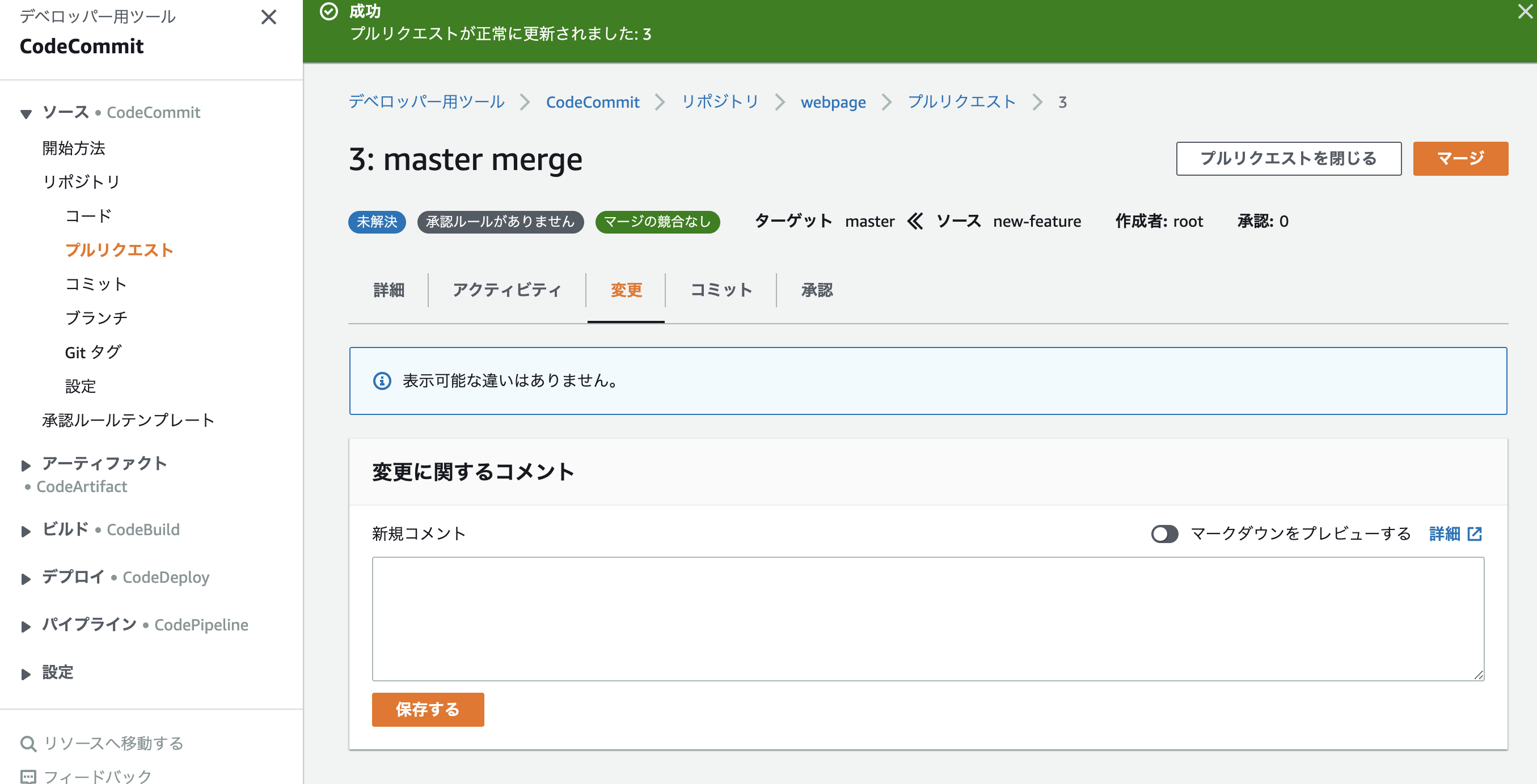The width and height of the screenshot is (1537, 784).
Task: Click the info icon in the no-differences notice
Action: point(382,380)
